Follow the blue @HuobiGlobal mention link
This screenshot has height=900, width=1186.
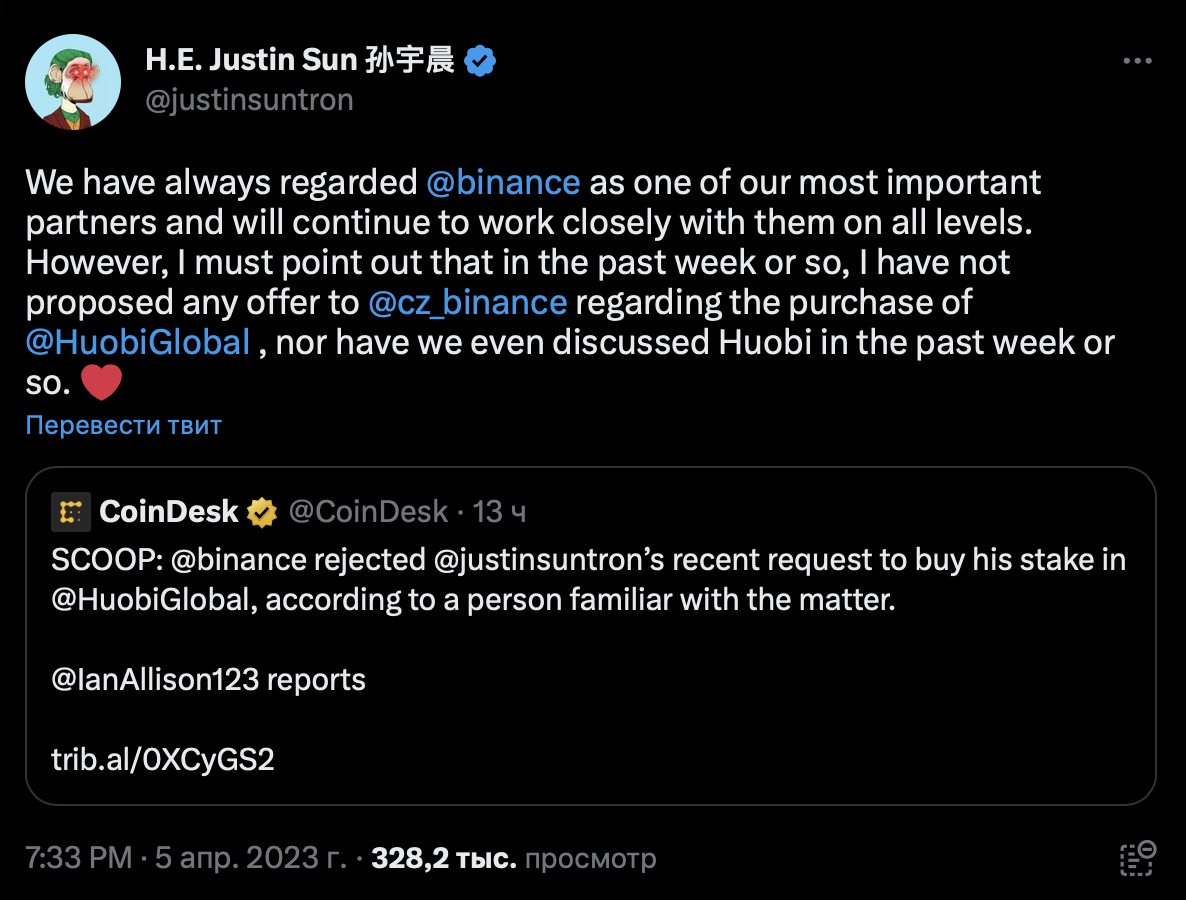(x=138, y=342)
